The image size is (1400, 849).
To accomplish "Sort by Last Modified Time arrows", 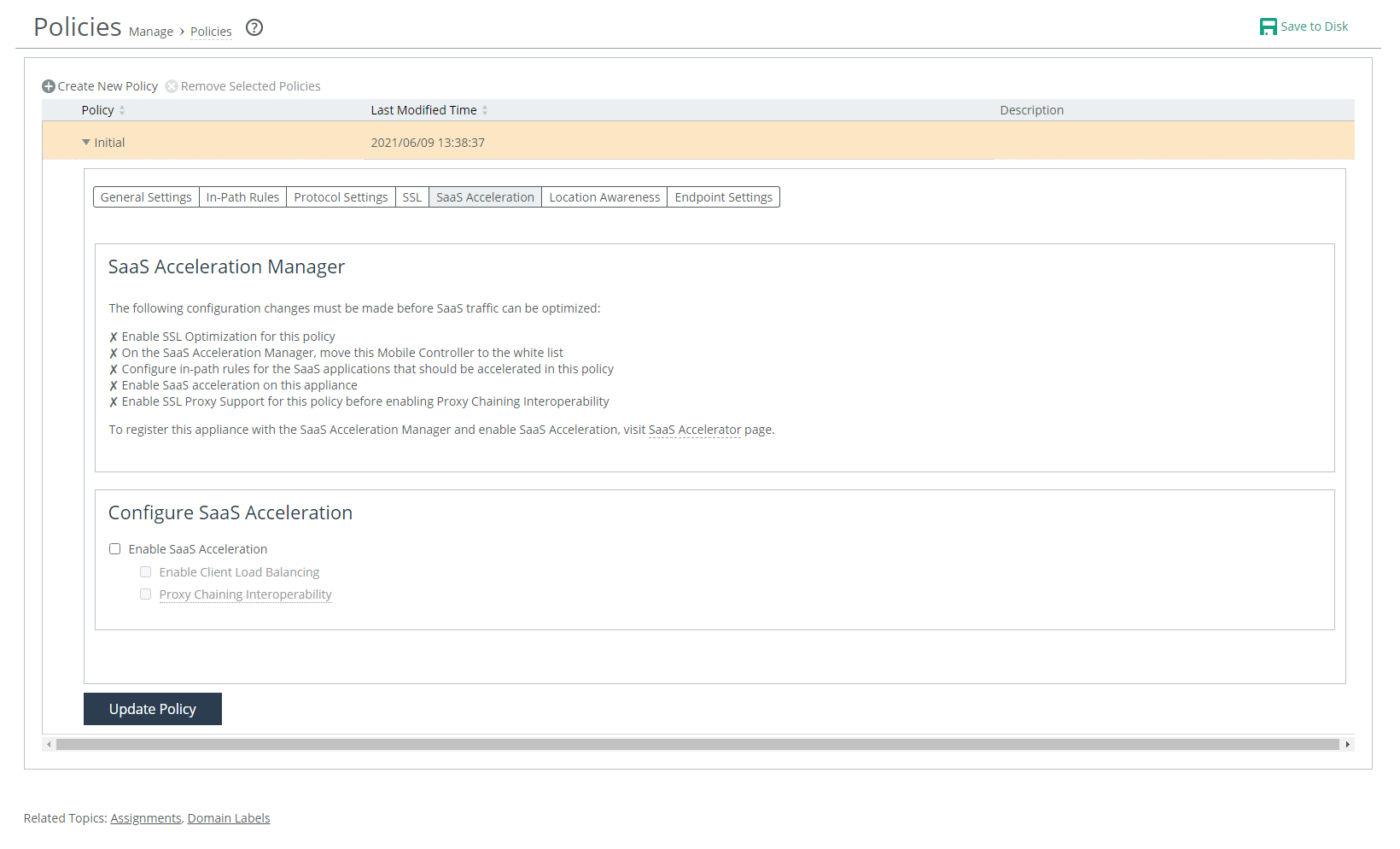I will pyautogui.click(x=485, y=110).
